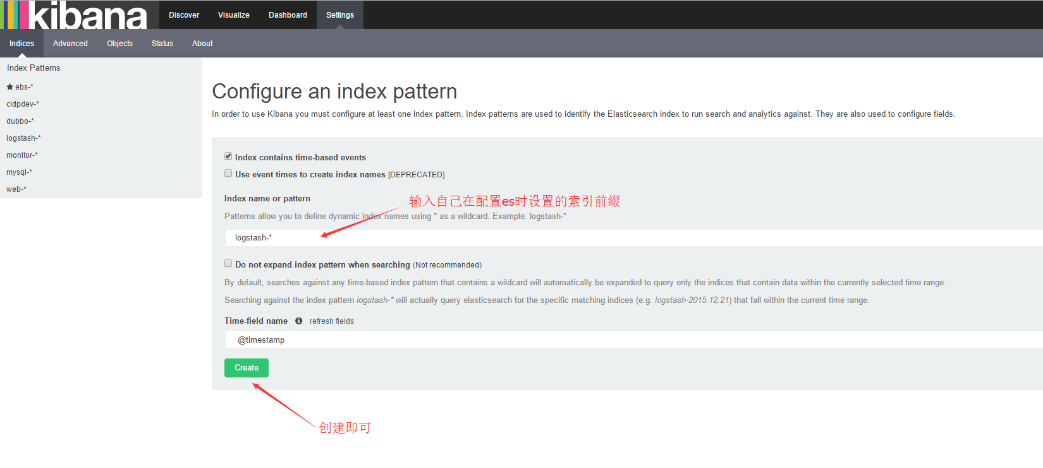Viewport: 1043px width, 468px height.
Task: Open the Objects sub-tab
Action: click(x=120, y=43)
